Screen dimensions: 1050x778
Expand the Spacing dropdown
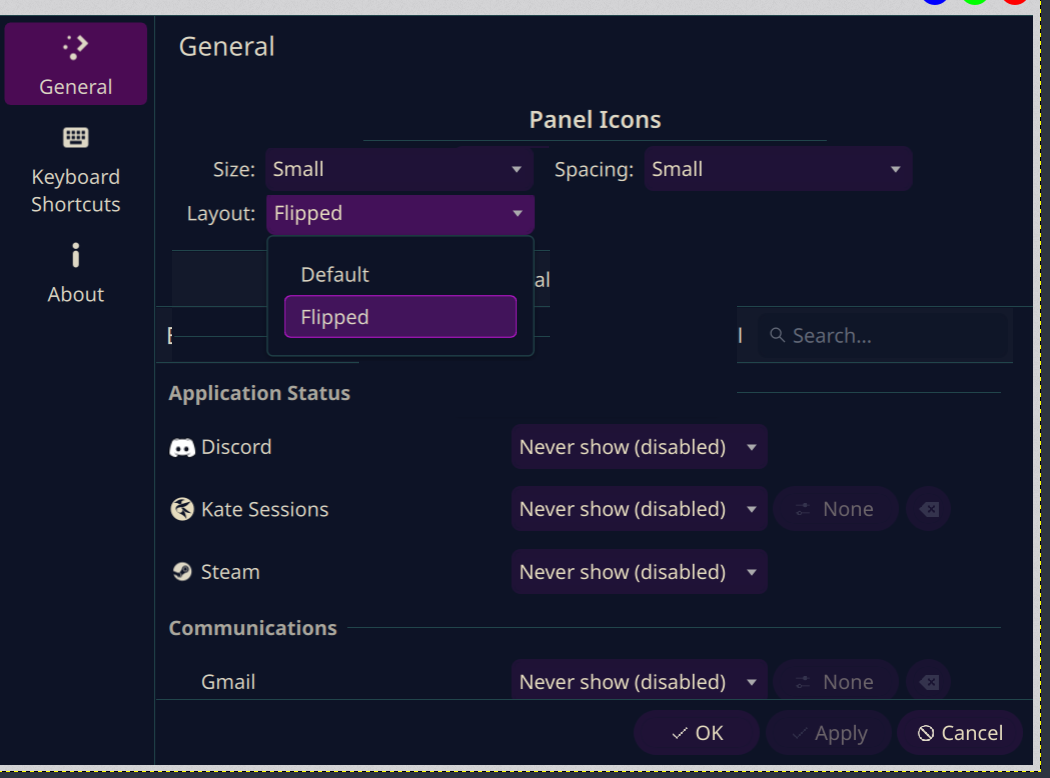pos(777,170)
